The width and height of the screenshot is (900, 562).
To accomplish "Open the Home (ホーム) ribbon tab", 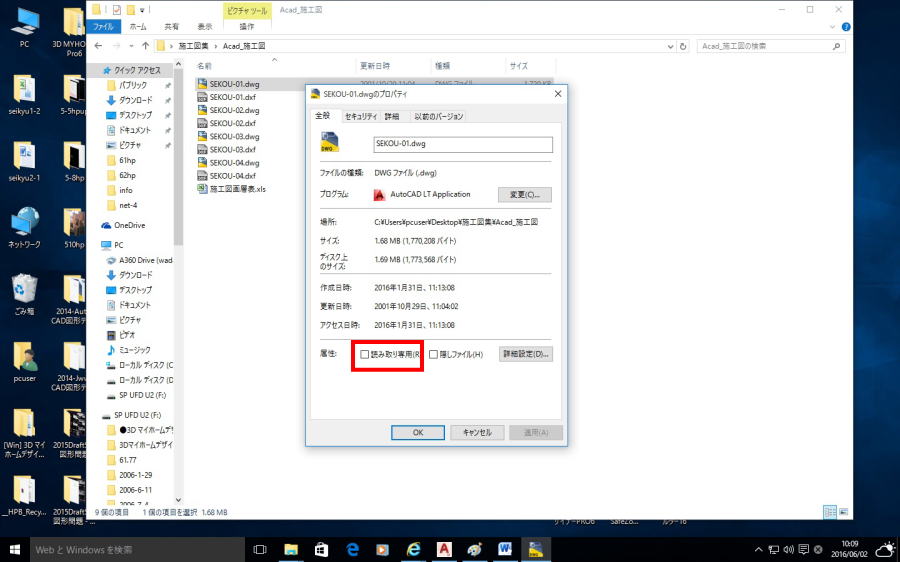I will [x=138, y=26].
